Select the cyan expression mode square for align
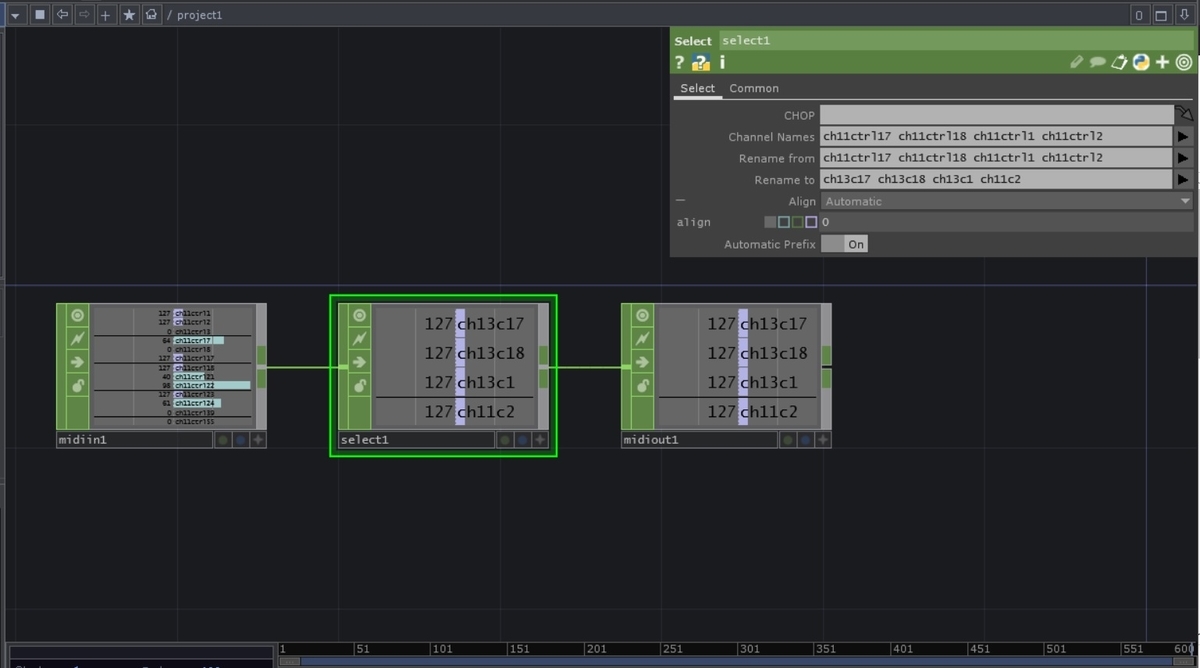This screenshot has width=1200, height=668. (783, 222)
